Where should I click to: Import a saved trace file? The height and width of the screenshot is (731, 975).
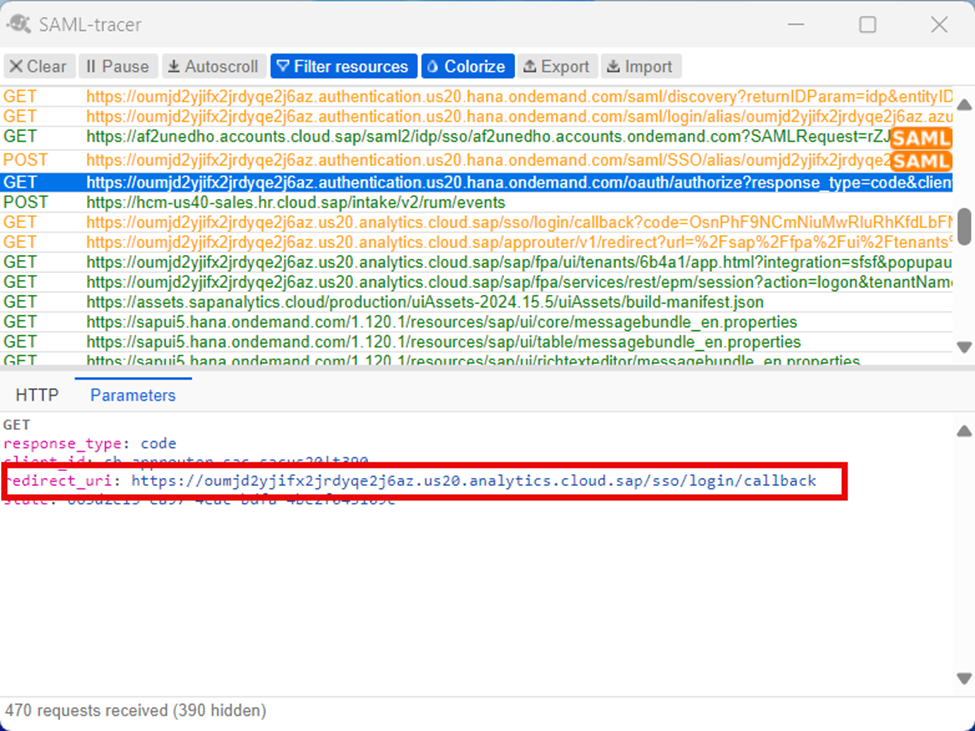(x=640, y=67)
